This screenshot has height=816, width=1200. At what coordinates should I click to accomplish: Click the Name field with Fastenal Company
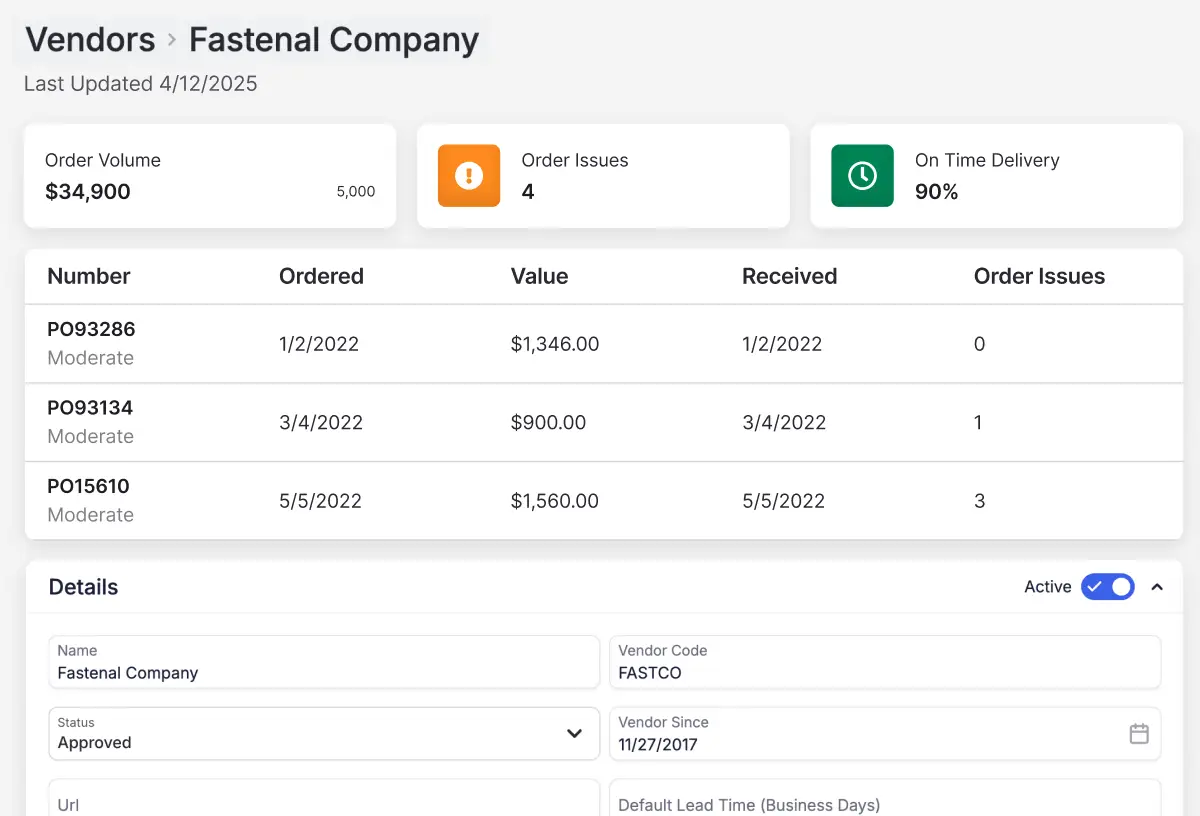click(x=324, y=662)
